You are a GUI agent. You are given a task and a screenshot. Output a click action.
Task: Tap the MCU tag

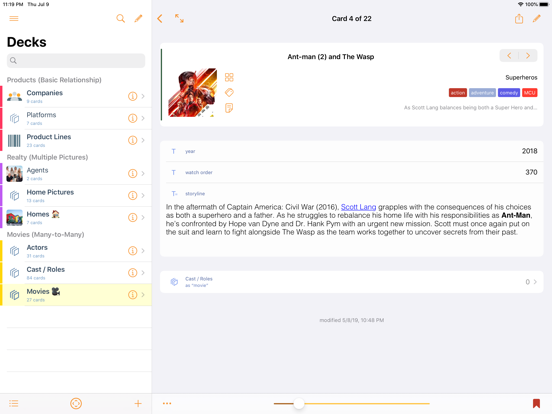click(x=529, y=93)
